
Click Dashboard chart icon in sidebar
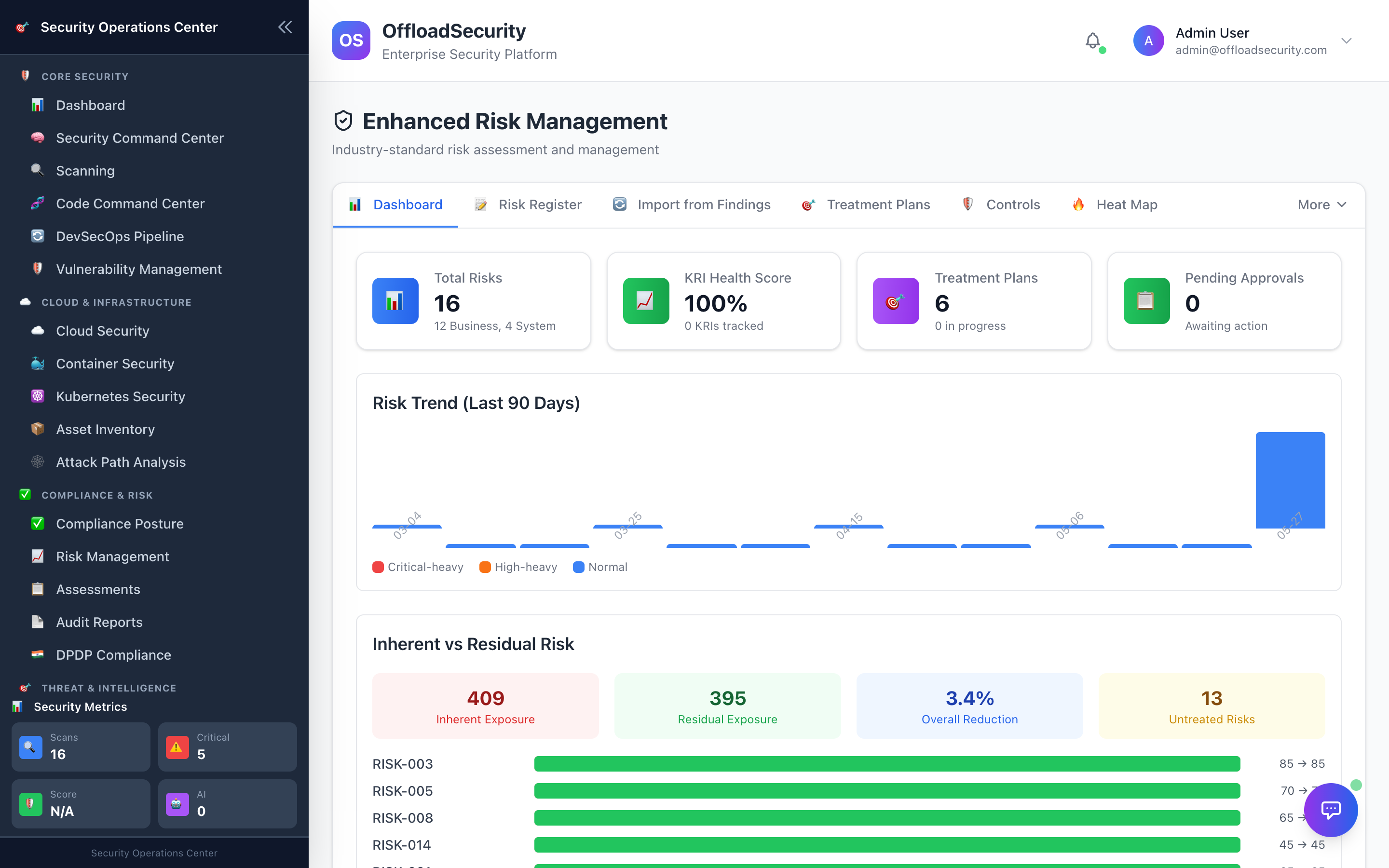coord(37,105)
